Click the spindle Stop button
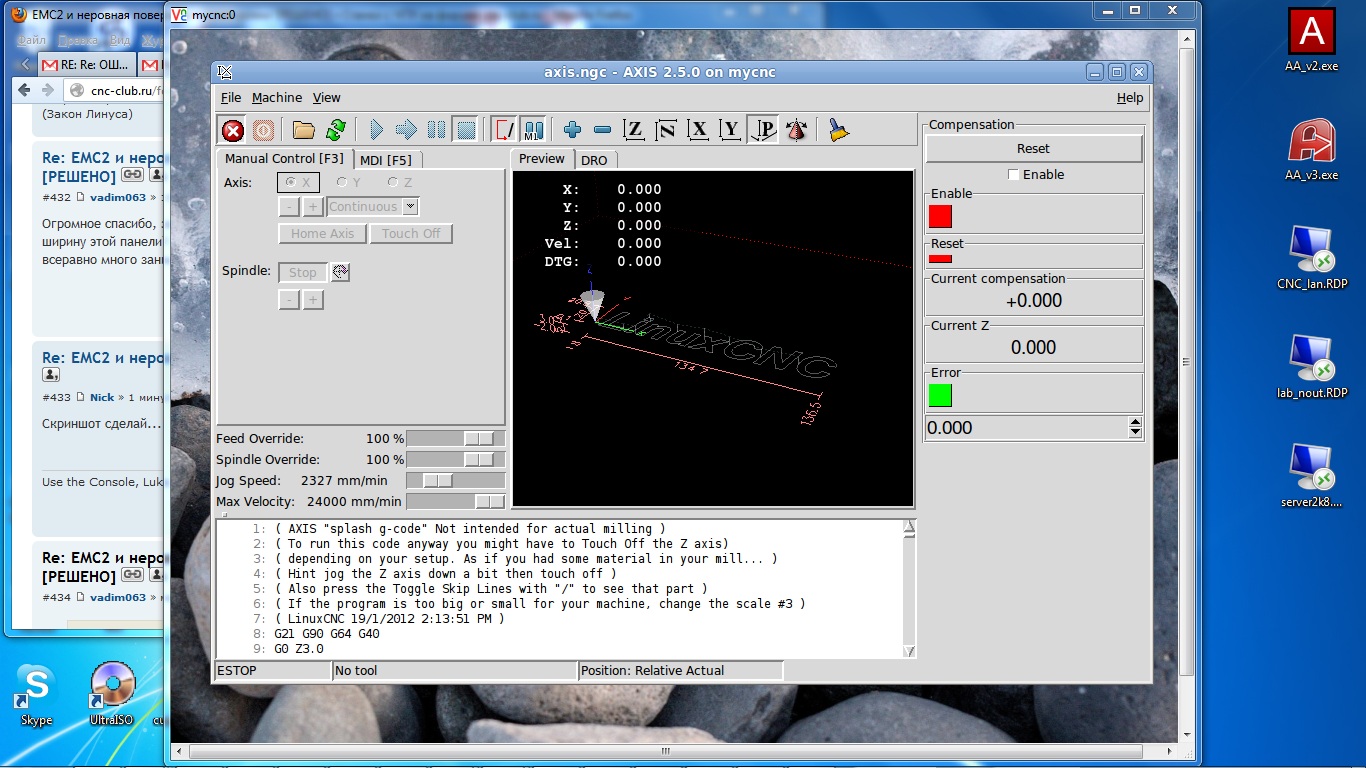 [x=303, y=272]
